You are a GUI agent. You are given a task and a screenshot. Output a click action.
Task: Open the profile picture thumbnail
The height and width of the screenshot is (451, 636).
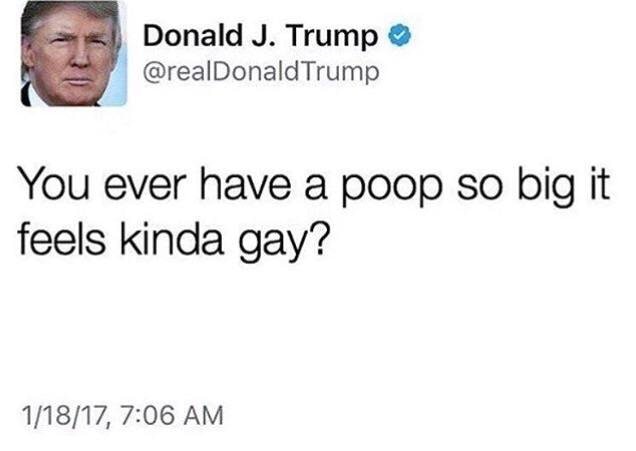tap(74, 54)
